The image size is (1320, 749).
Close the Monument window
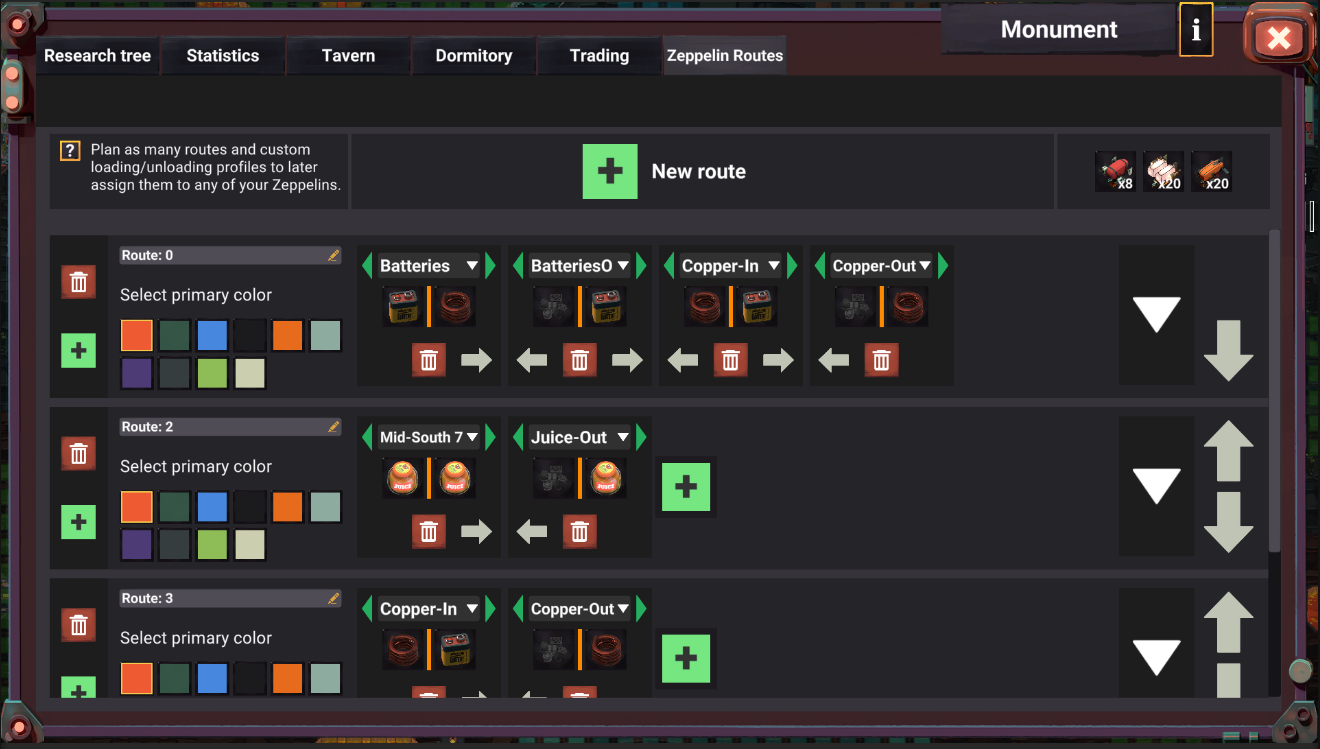pos(1278,39)
